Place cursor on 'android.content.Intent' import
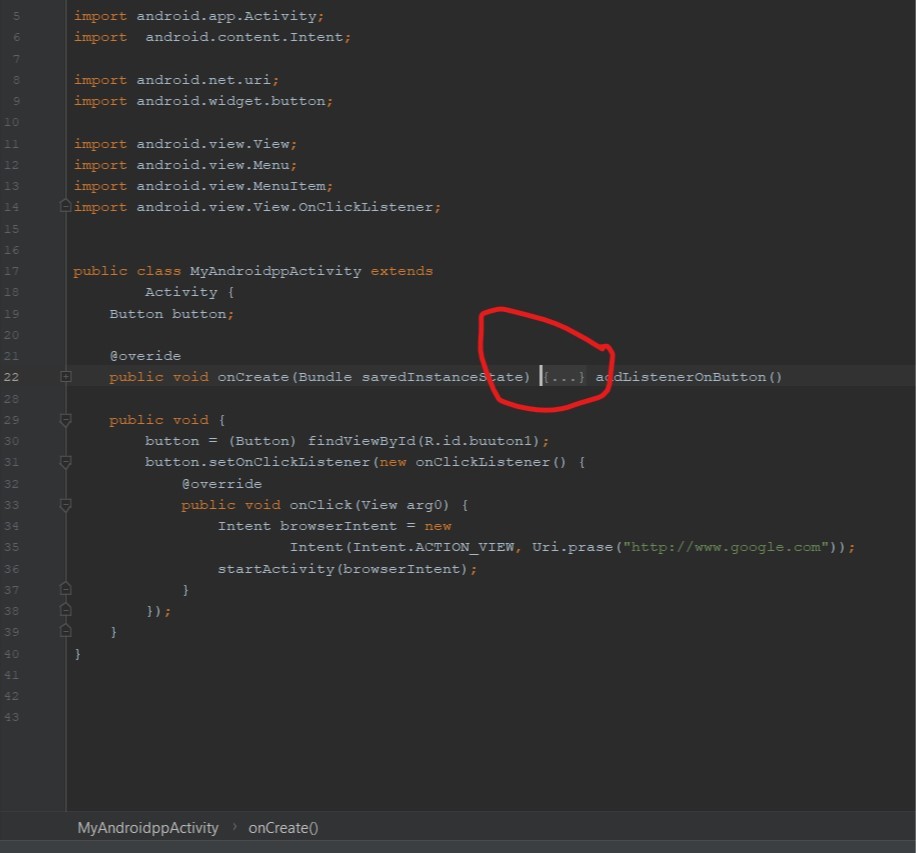This screenshot has height=853, width=916. pyautogui.click(x=244, y=37)
